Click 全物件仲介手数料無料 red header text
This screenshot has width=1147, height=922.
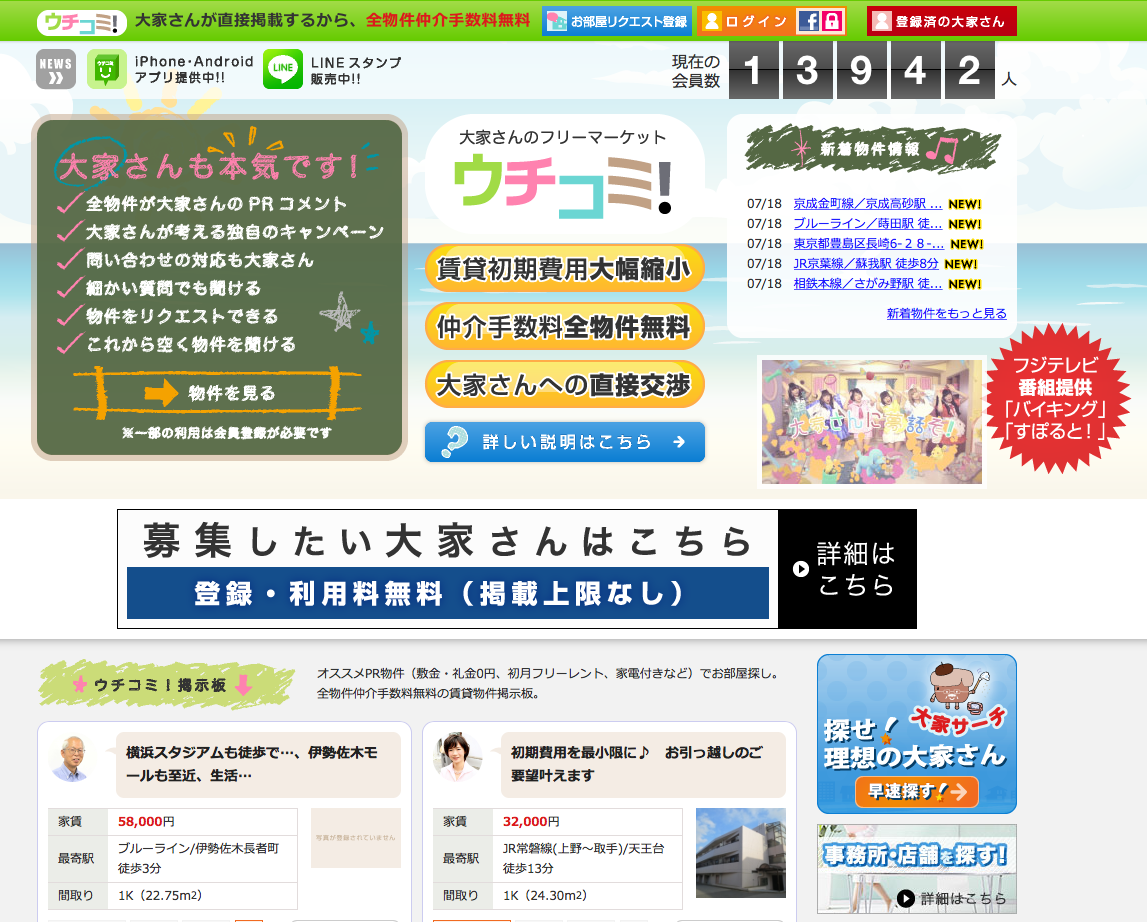448,20
